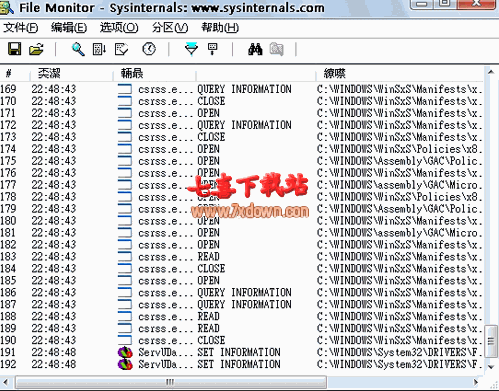Click the time column header above the timestamps
This screenshot has height=391, width=499.
[71, 74]
